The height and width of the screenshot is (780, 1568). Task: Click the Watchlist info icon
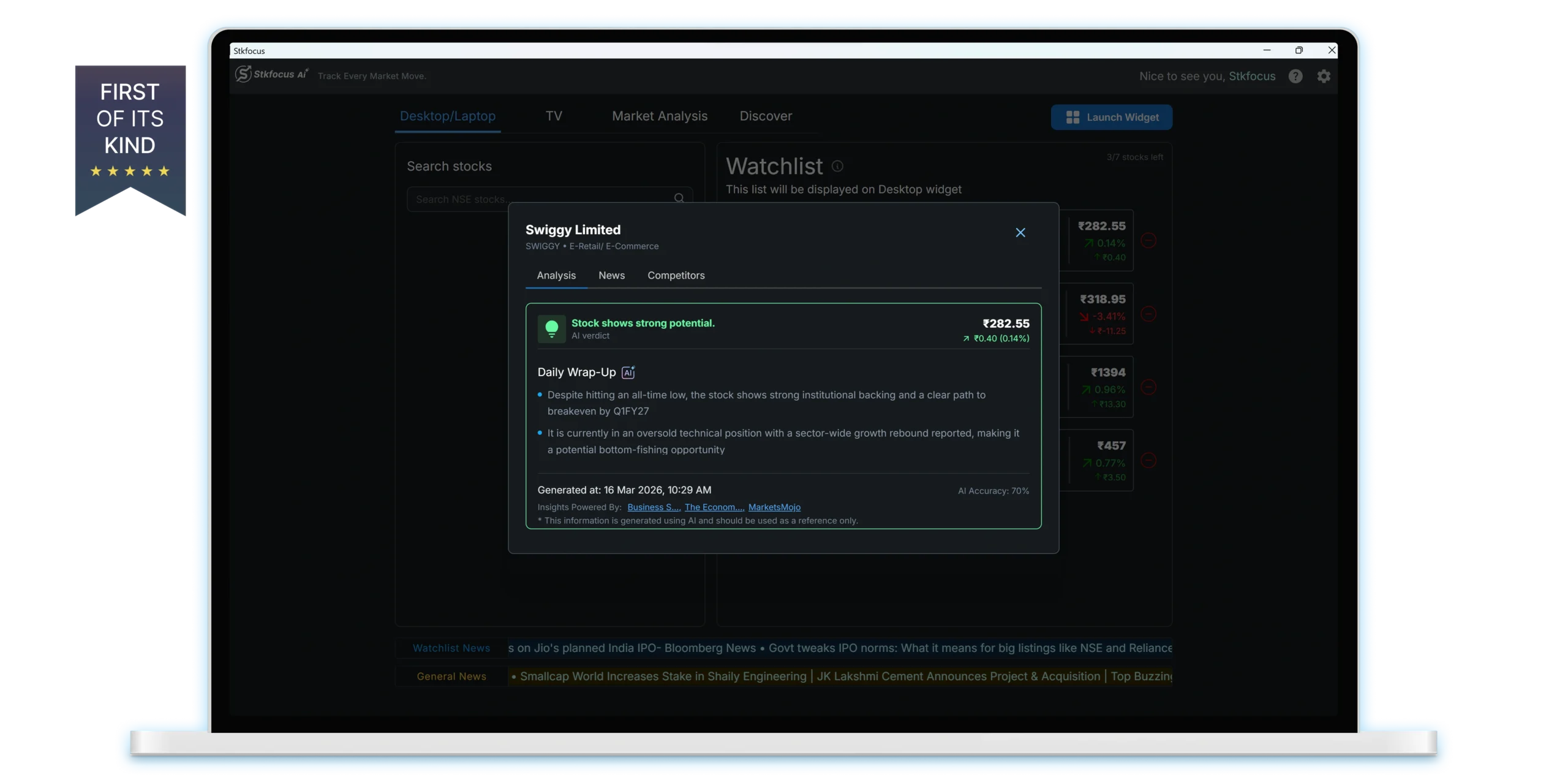tap(837, 166)
